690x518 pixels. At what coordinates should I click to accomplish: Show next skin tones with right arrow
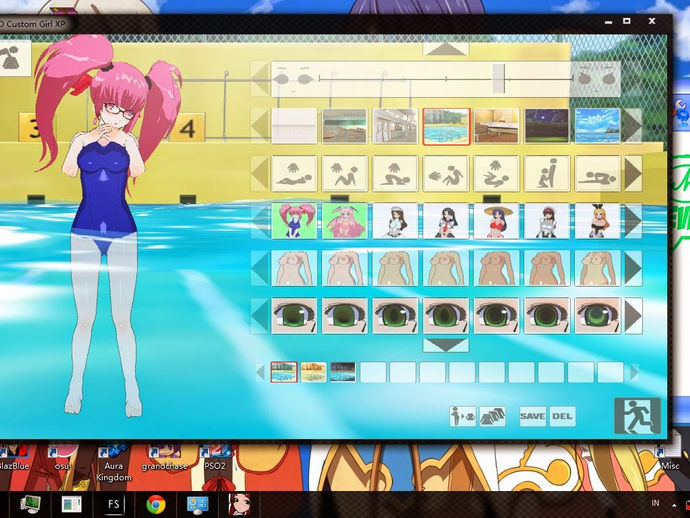click(633, 268)
